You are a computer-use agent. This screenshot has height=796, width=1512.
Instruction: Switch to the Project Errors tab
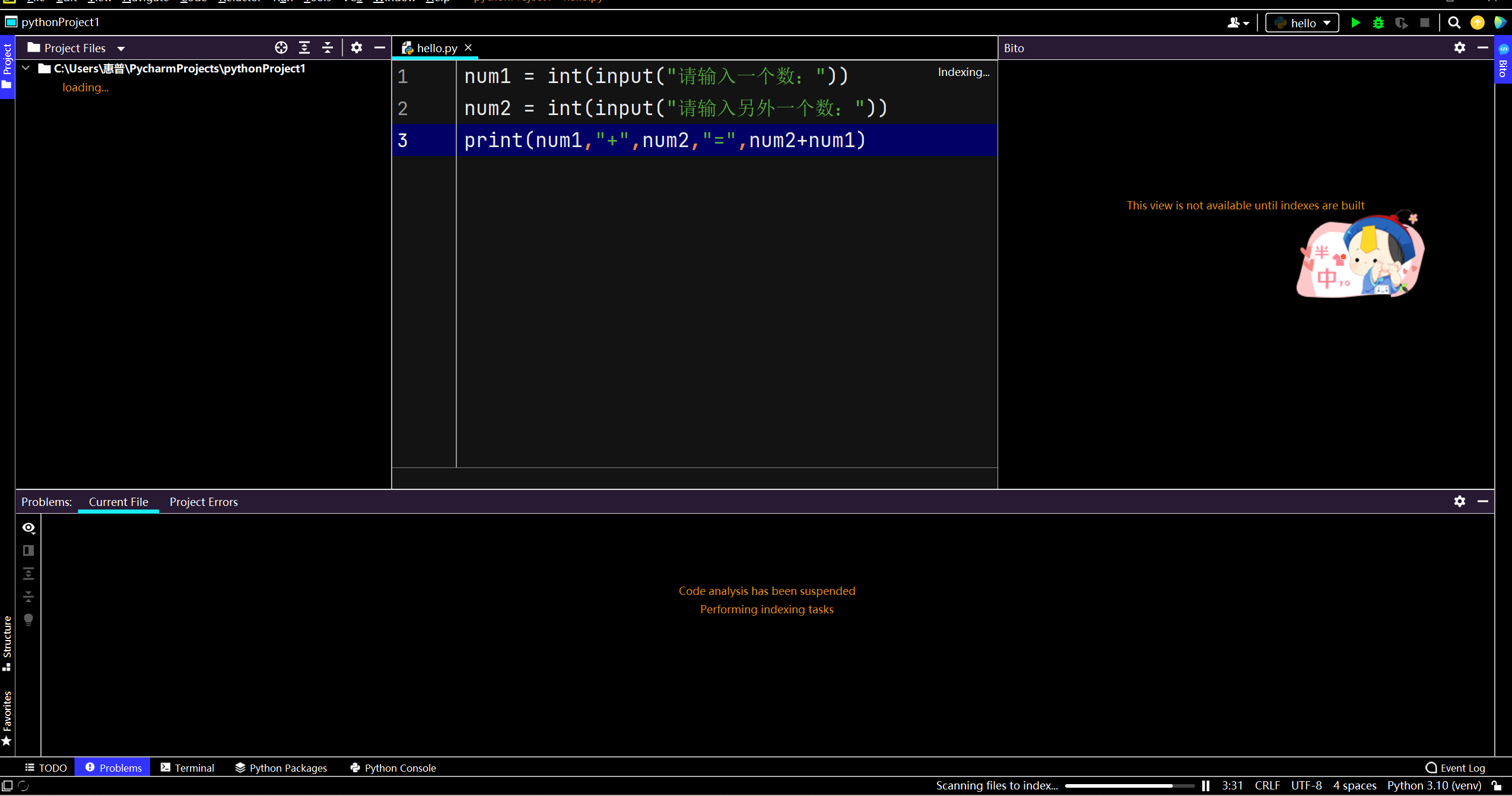(204, 502)
